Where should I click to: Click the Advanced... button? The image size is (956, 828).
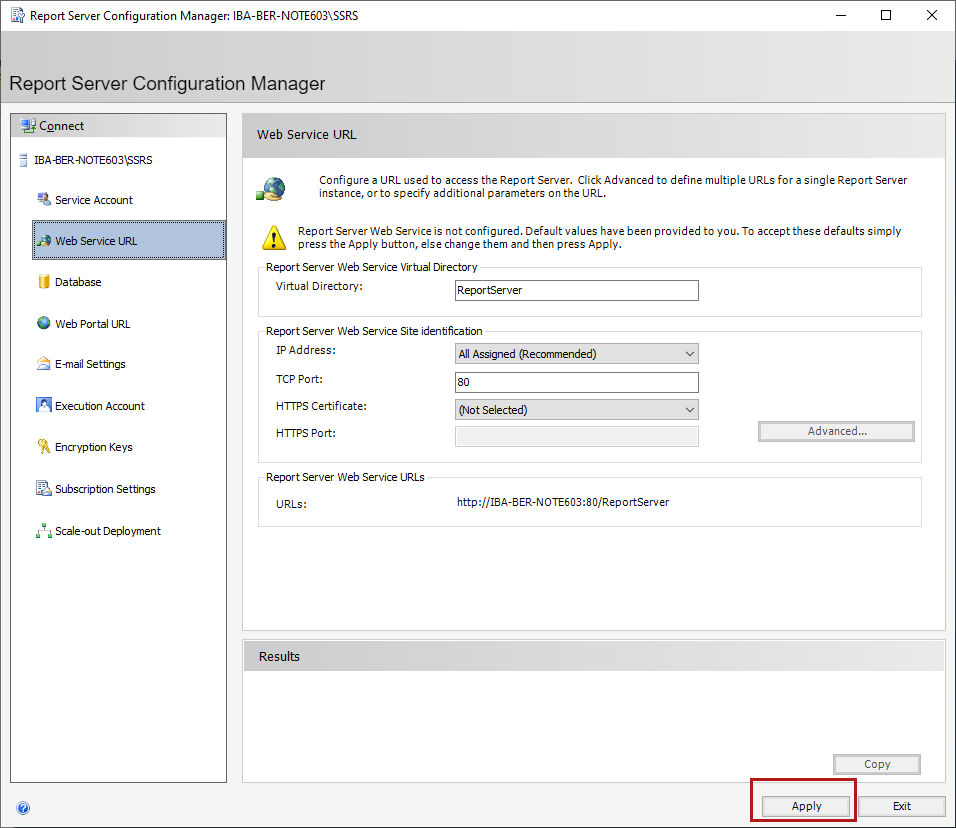pos(836,431)
